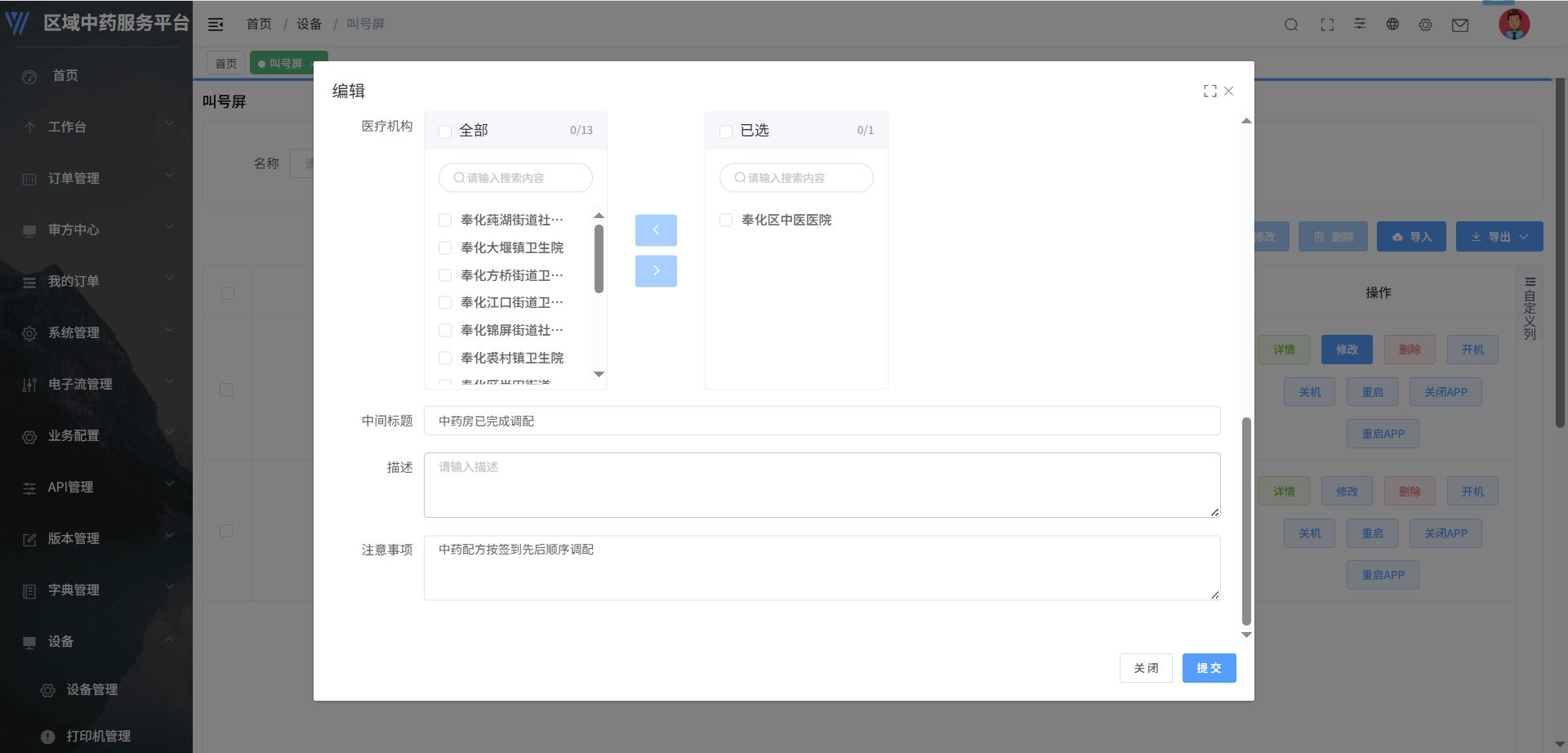Click the 导入 import button
The width and height of the screenshot is (1568, 753).
click(1411, 237)
